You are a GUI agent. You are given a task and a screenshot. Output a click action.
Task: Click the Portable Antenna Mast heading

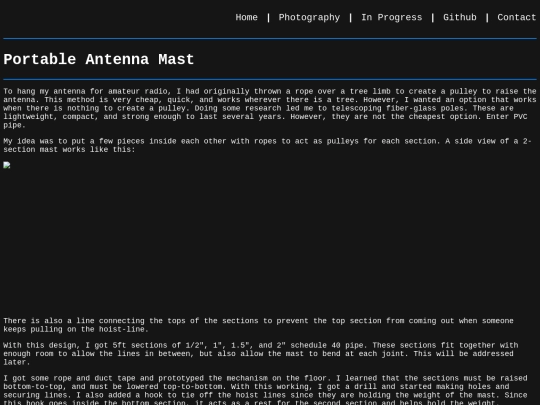(99, 59)
